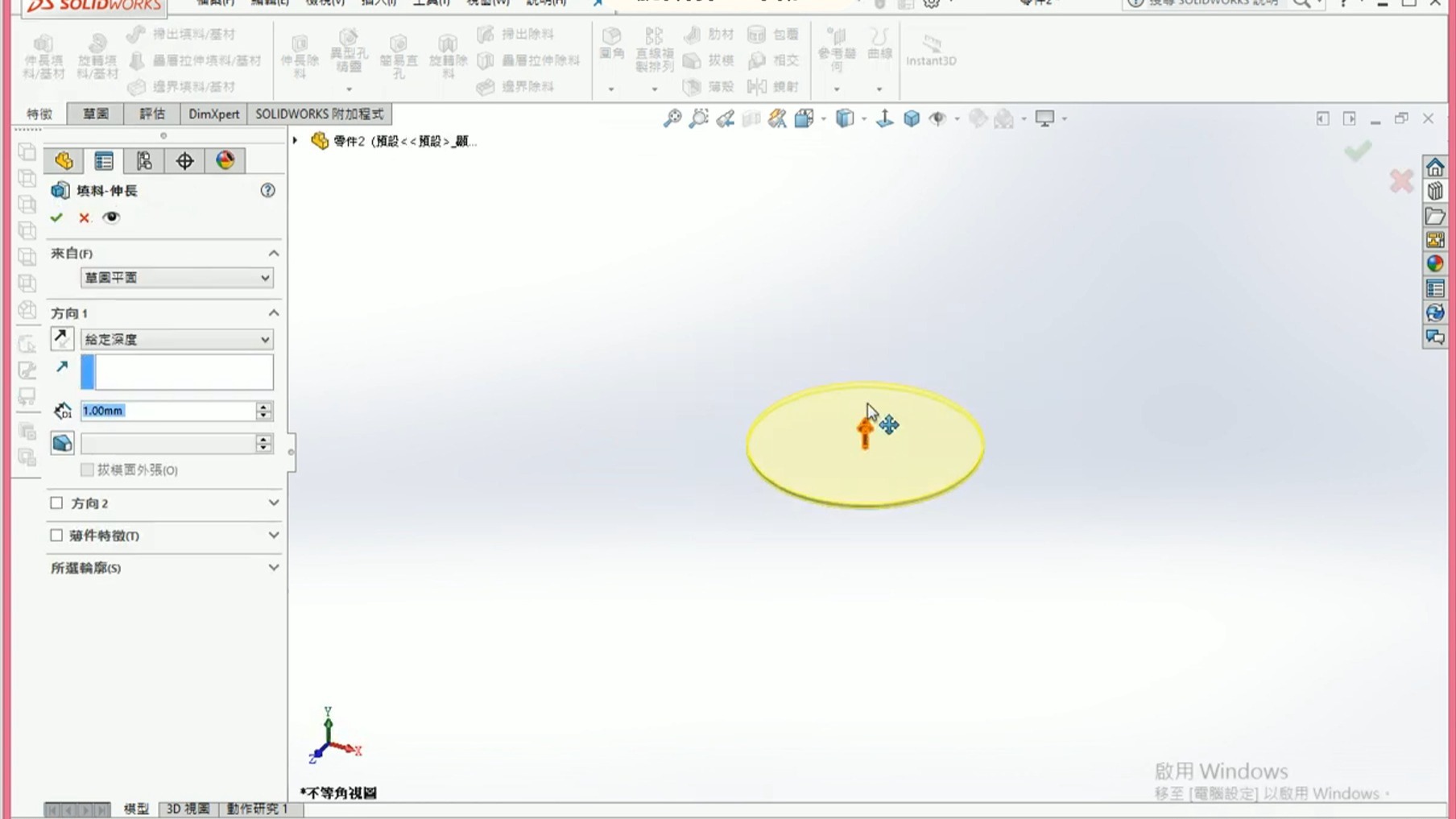Open the FeatureManager design tree tab

(x=64, y=160)
